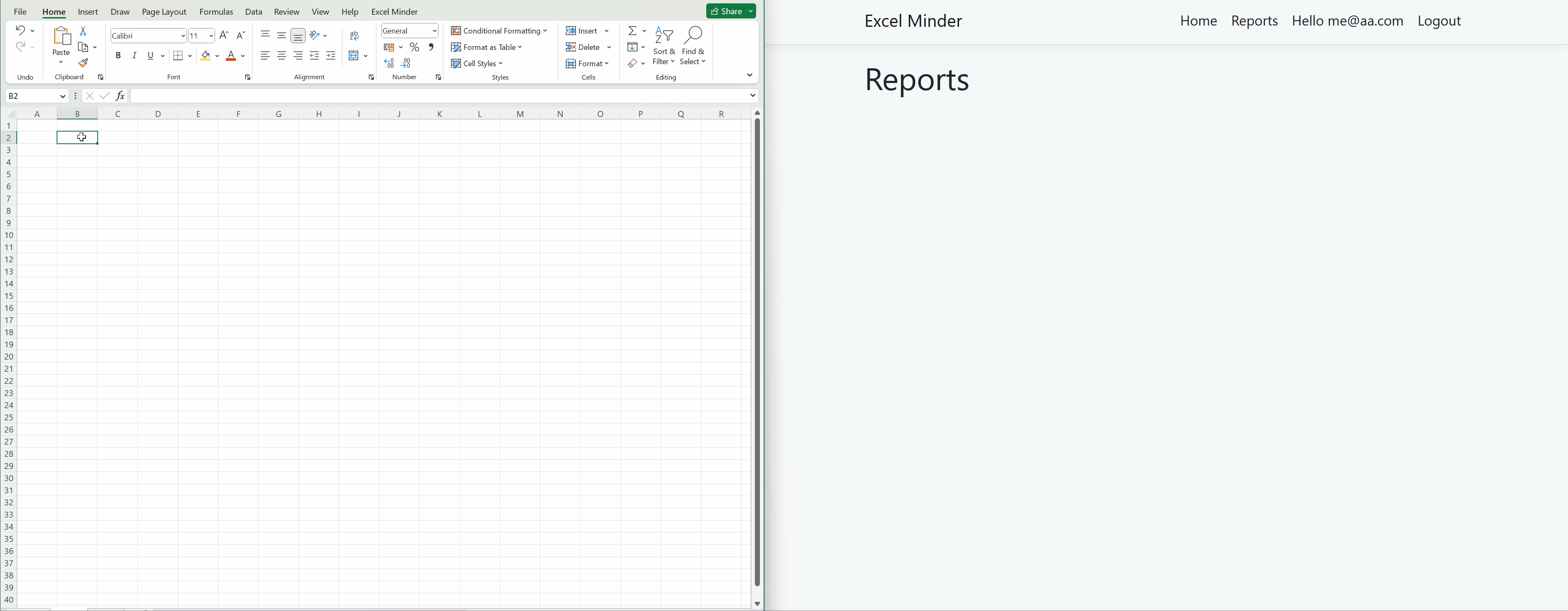The width and height of the screenshot is (1568, 611).
Task: Click the Percent Style icon
Action: pyautogui.click(x=415, y=47)
